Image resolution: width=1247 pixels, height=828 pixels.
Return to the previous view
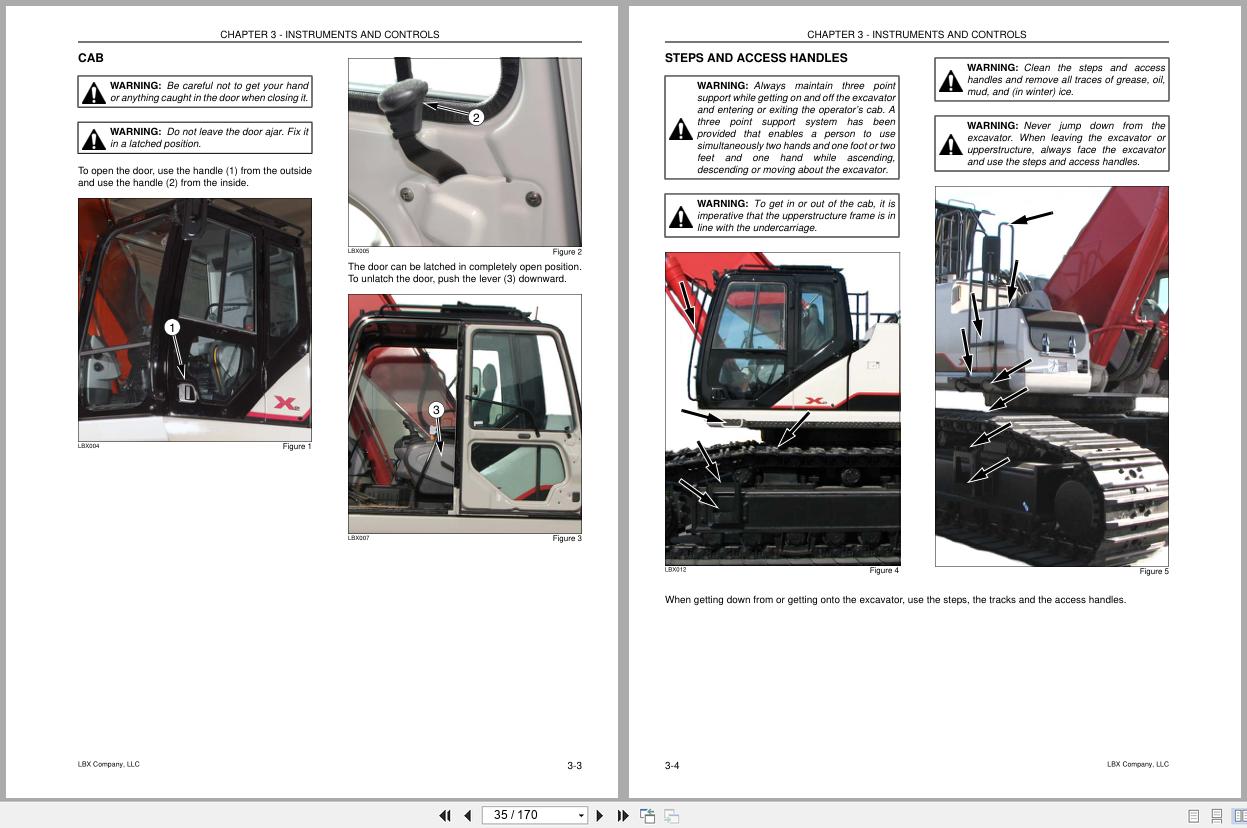tap(647, 815)
